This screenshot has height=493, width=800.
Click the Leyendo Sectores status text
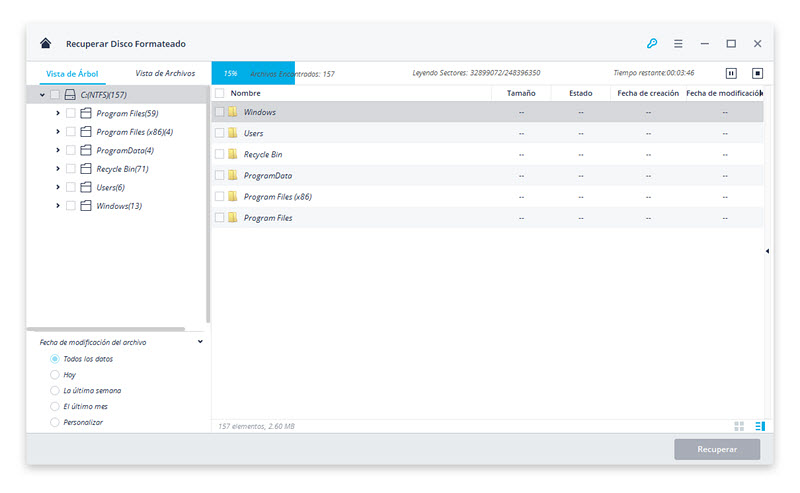(x=476, y=73)
